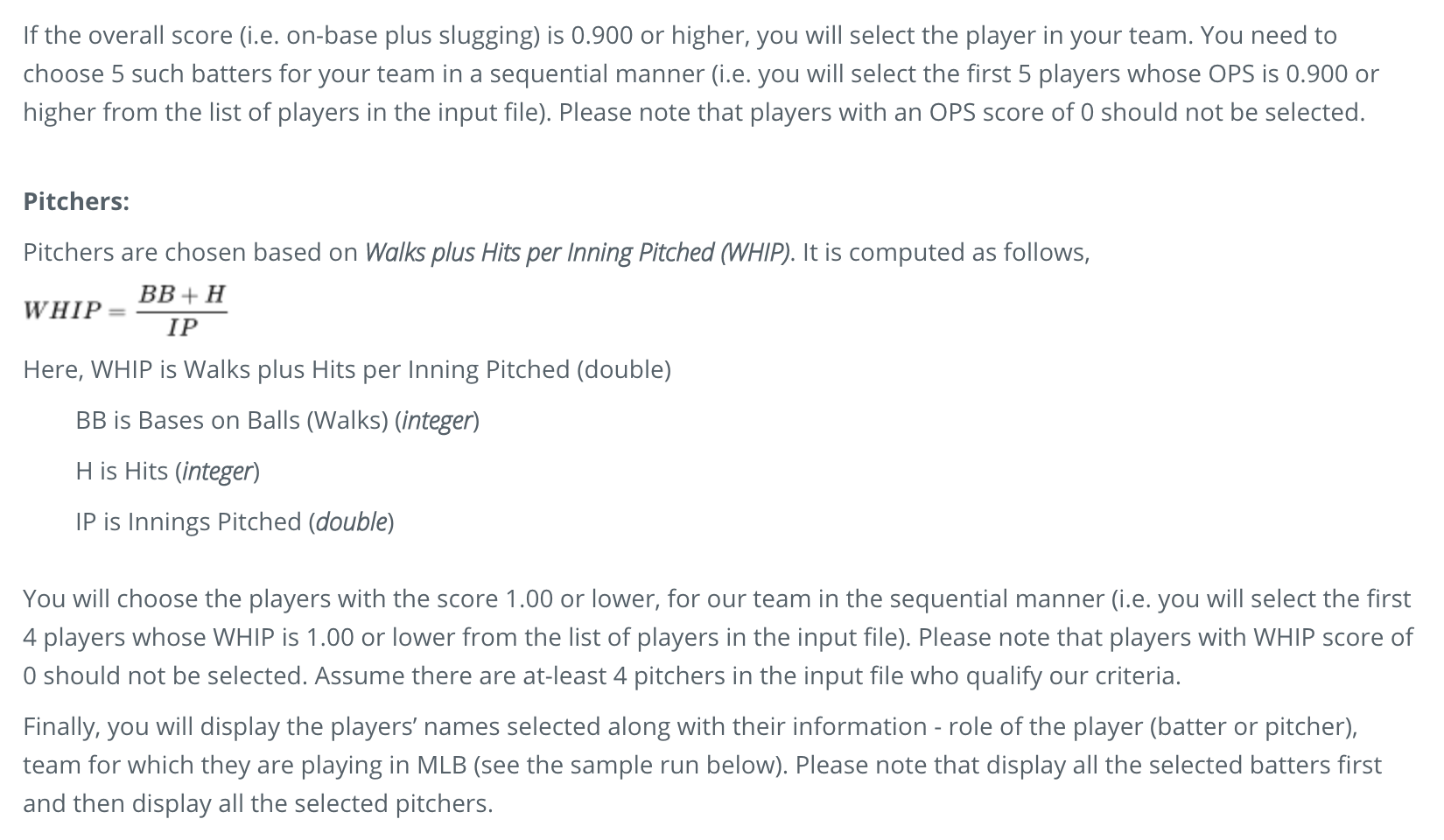Click the "IP" denominator in the WHIP formula
1444x840 pixels.
182,328
